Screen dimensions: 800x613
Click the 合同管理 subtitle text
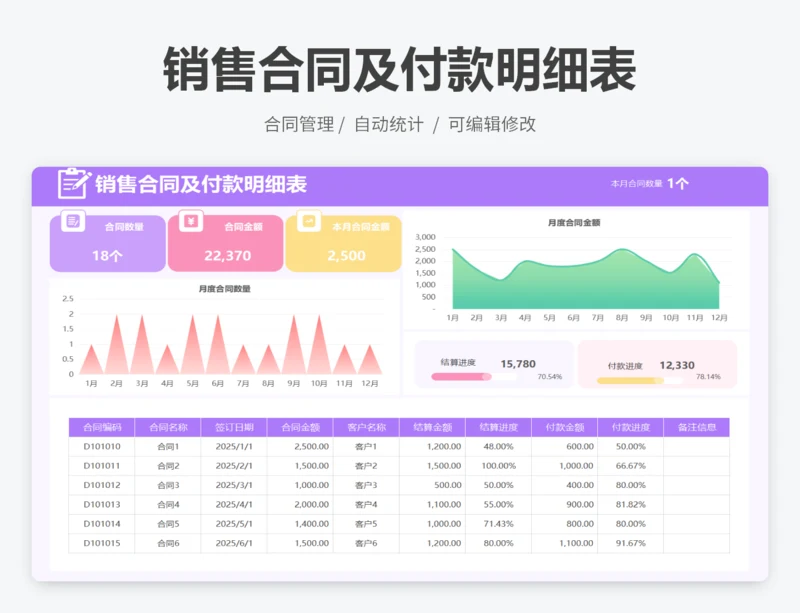[299, 124]
